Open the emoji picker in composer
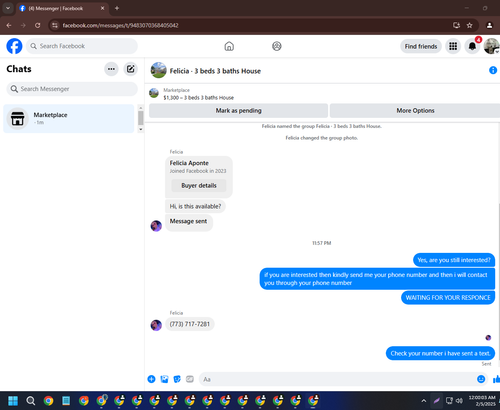500x410 pixels. tap(481, 379)
